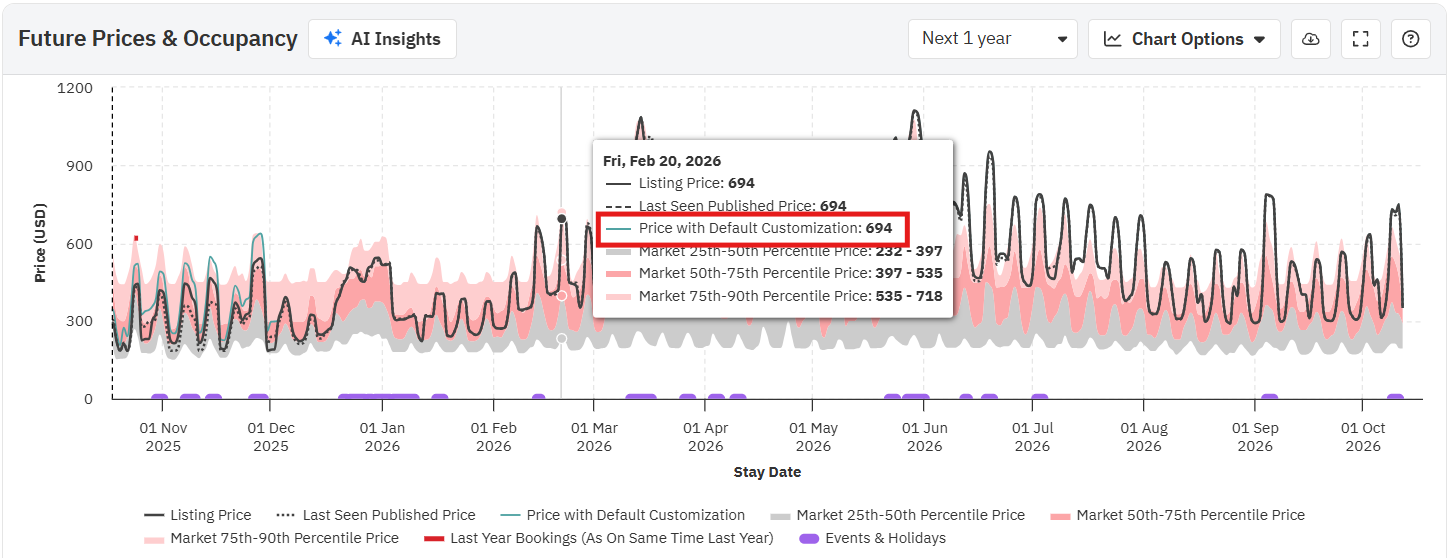1451x558 pixels.
Task: Toggle Listing Price series in legend
Action: [210, 515]
